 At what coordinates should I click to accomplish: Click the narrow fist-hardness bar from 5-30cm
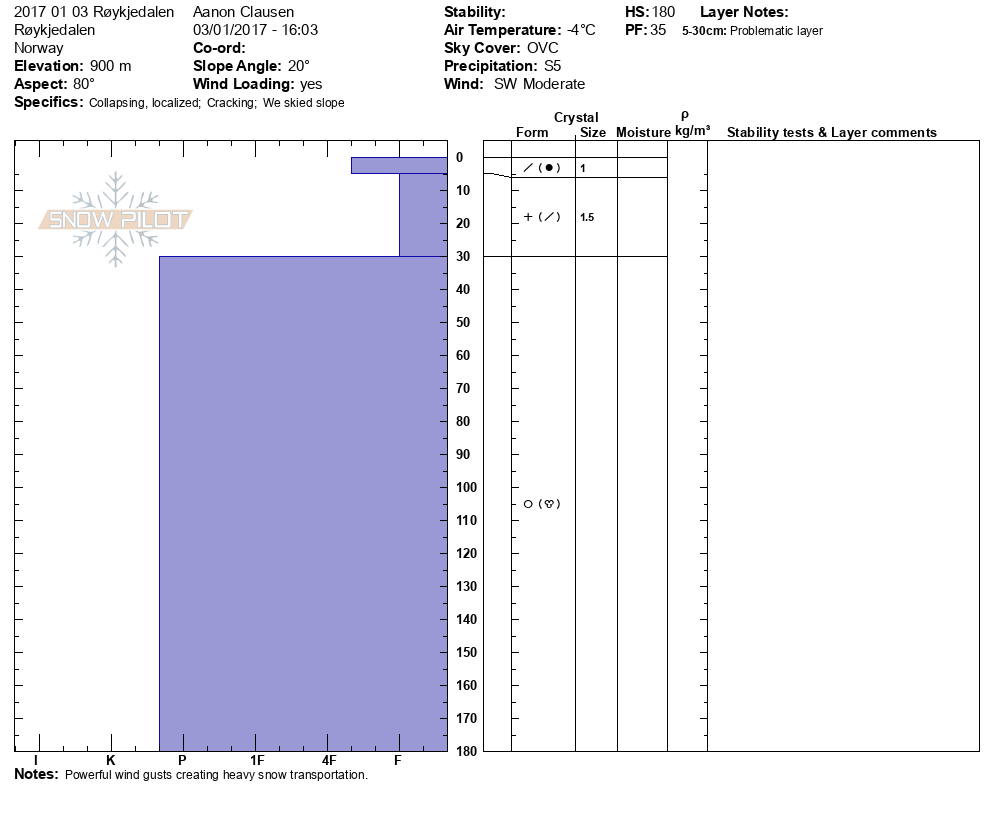pyautogui.click(x=422, y=214)
